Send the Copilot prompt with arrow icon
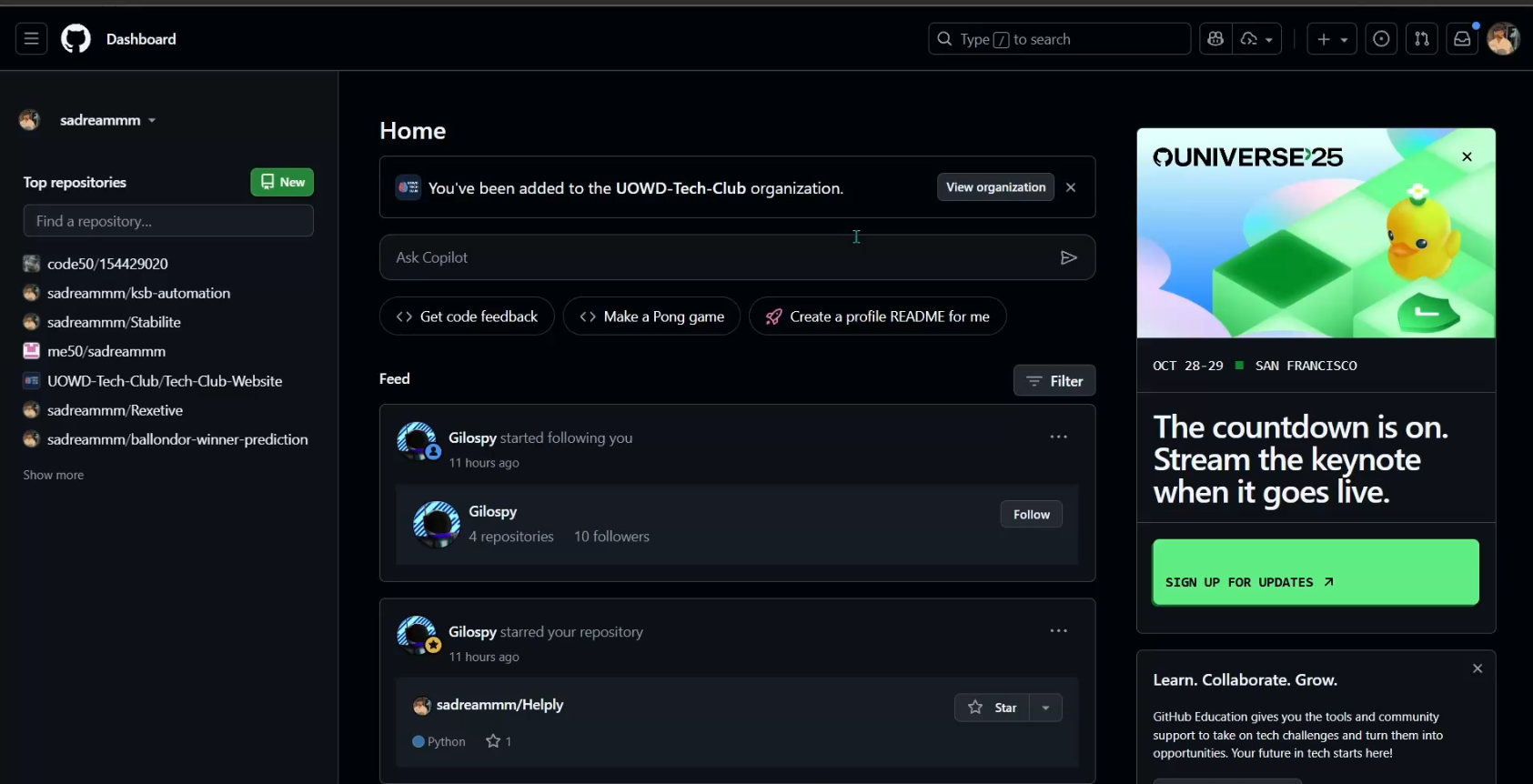The height and width of the screenshot is (784, 1533). pyautogui.click(x=1069, y=257)
